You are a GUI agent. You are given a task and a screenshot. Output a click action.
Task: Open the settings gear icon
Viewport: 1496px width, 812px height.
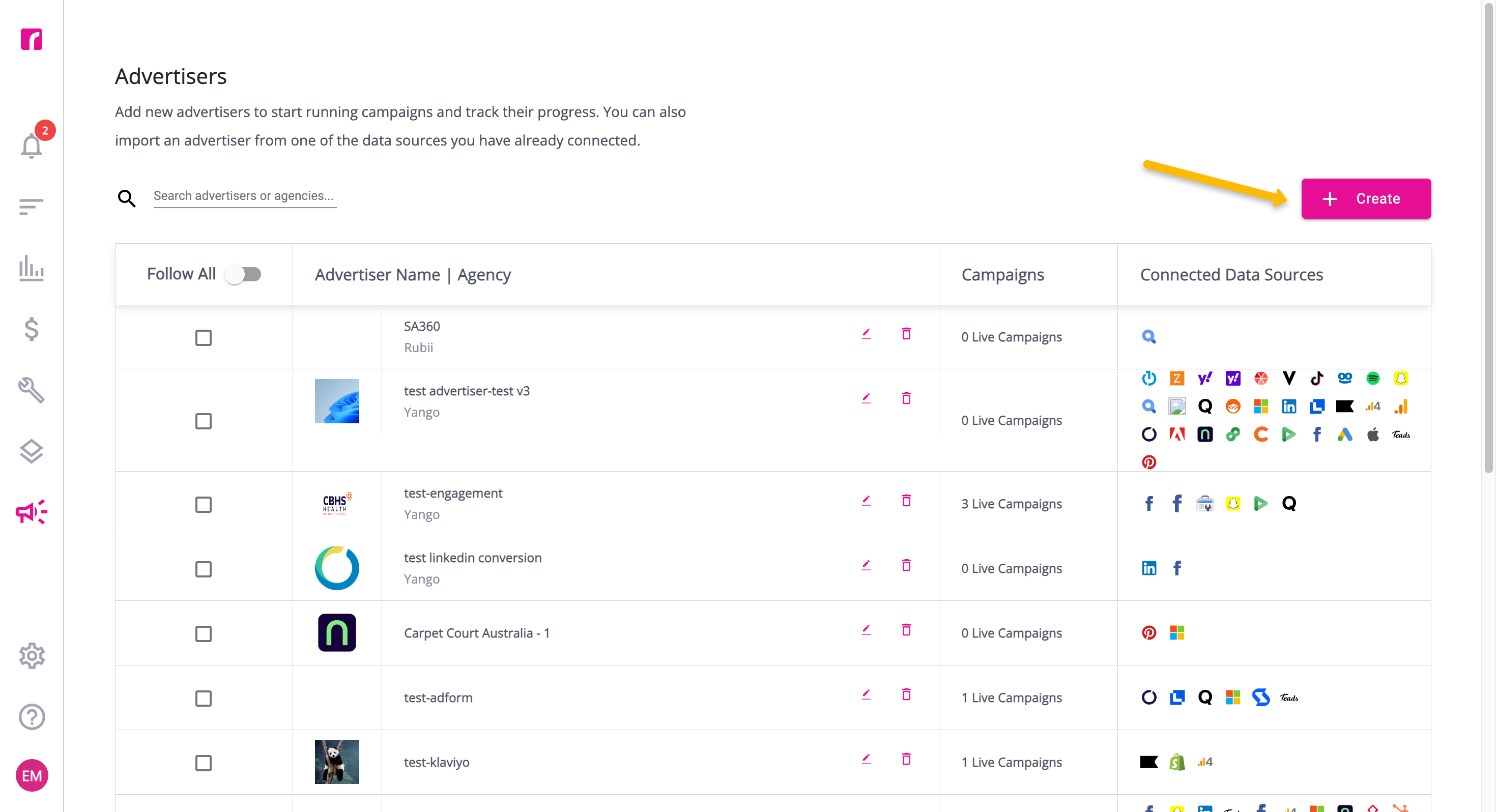pyautogui.click(x=32, y=656)
